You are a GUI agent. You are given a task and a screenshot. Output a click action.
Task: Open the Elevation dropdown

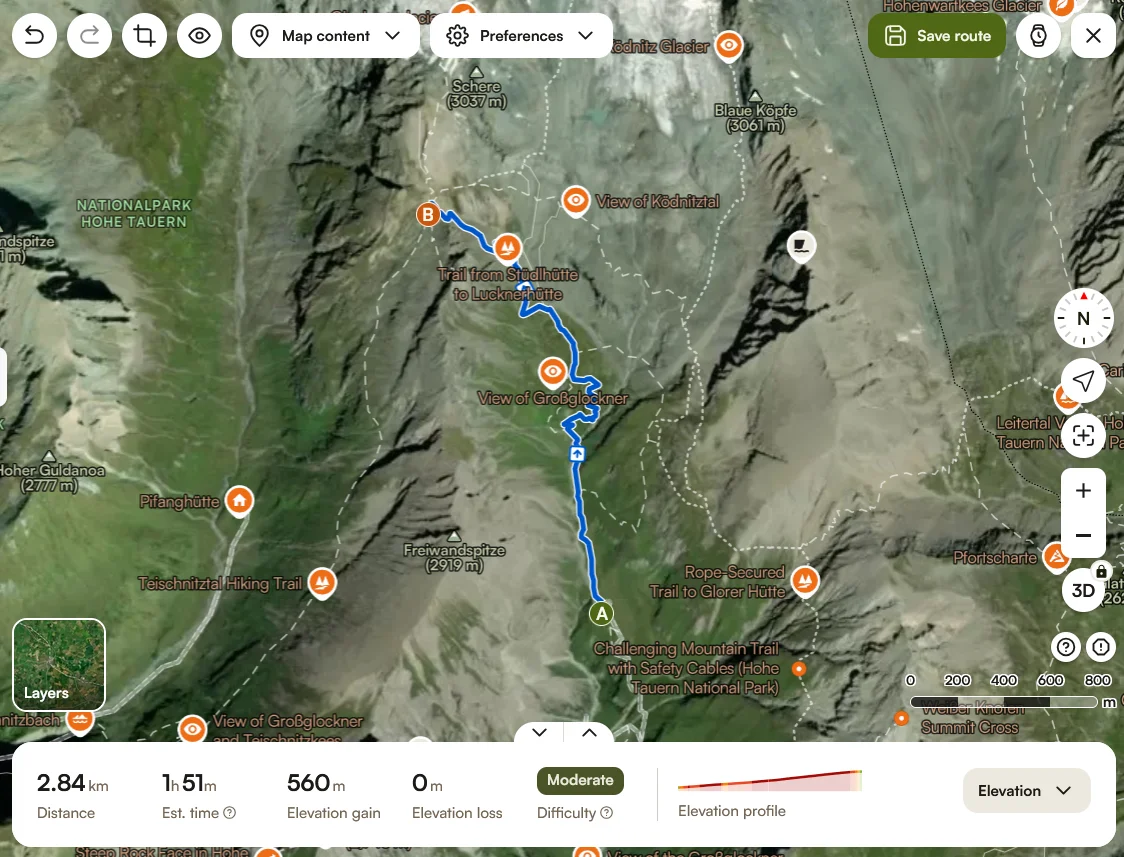click(1026, 790)
